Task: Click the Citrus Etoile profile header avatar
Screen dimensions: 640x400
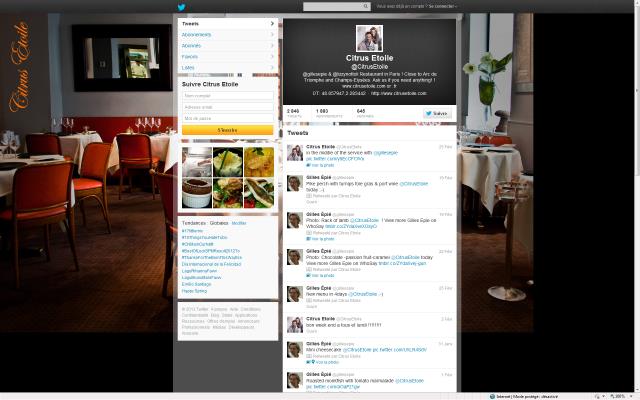Action: coord(369,38)
